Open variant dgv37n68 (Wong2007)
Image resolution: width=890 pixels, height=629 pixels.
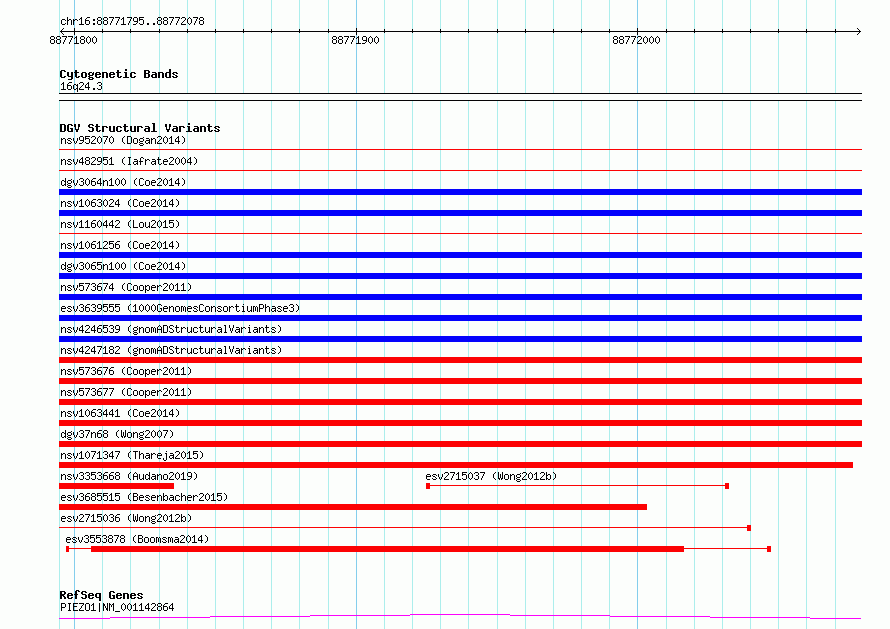(x=117, y=434)
